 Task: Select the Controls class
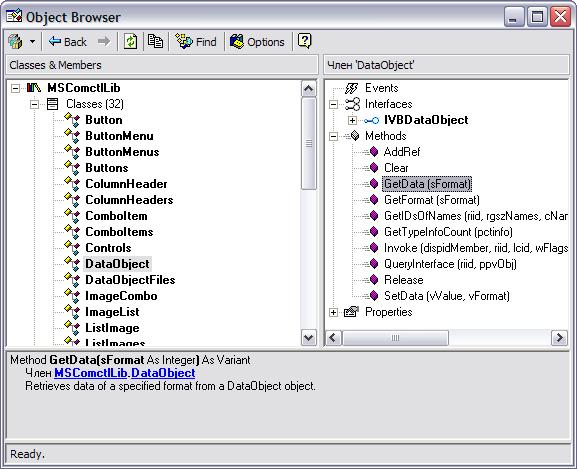108,248
